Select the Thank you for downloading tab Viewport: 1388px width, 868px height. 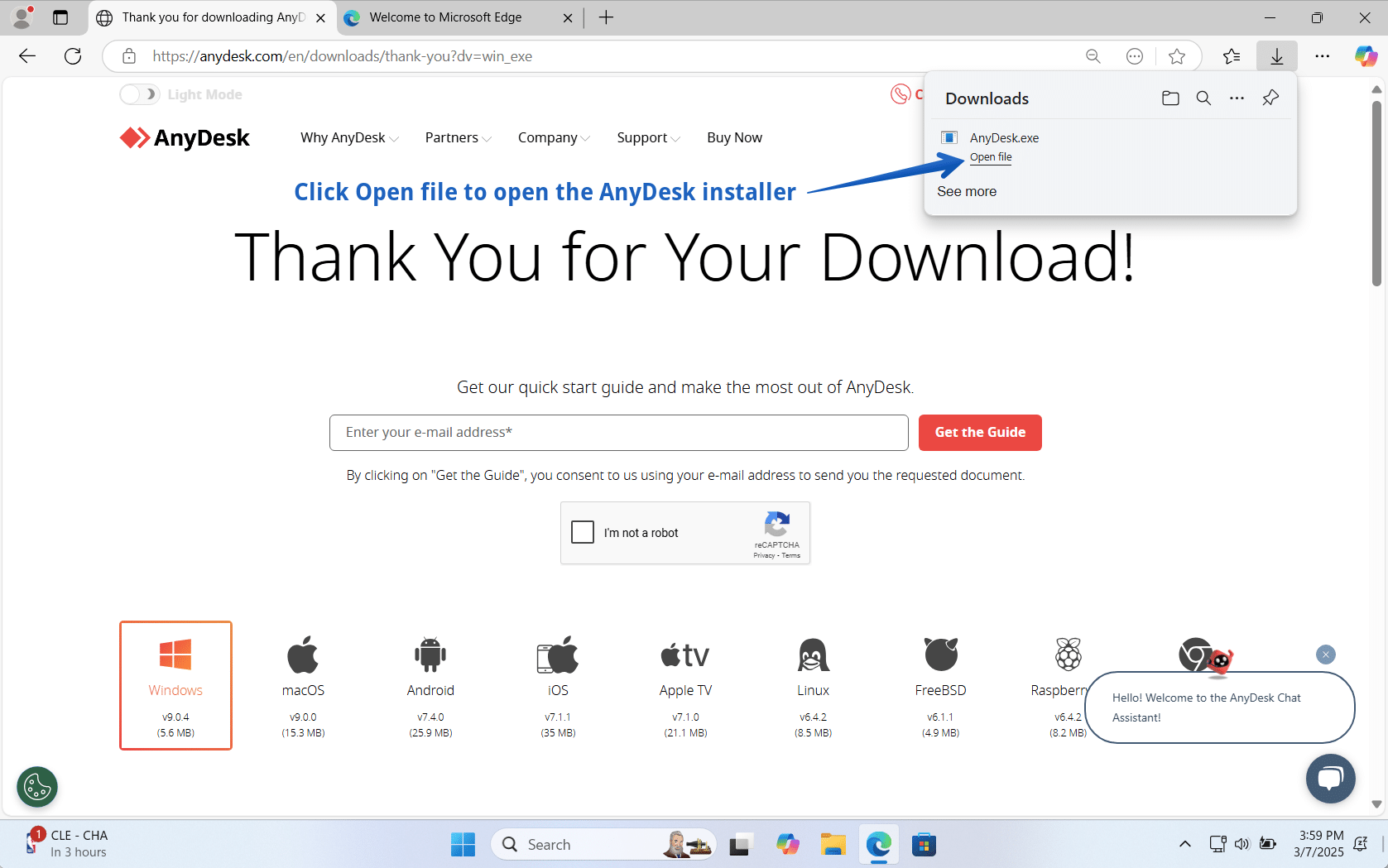pyautogui.click(x=214, y=17)
